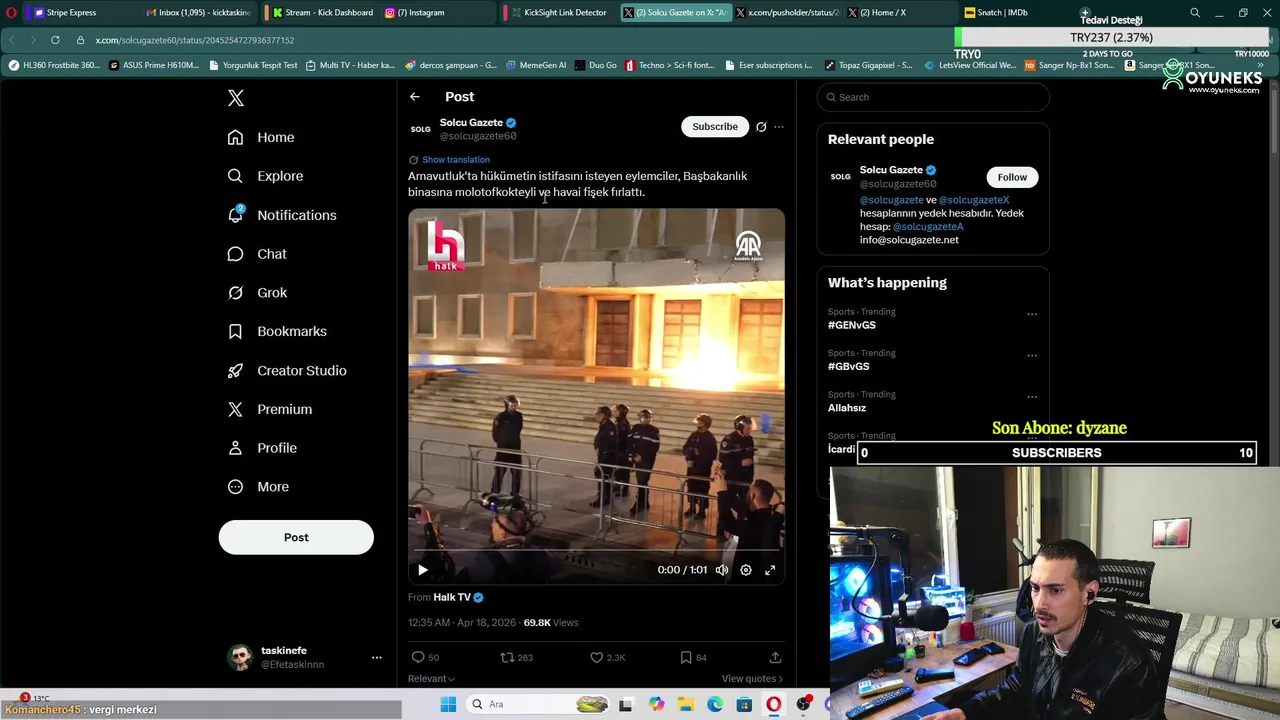1280x720 pixels.
Task: Open Notifications in the sidebar
Action: coord(282,215)
